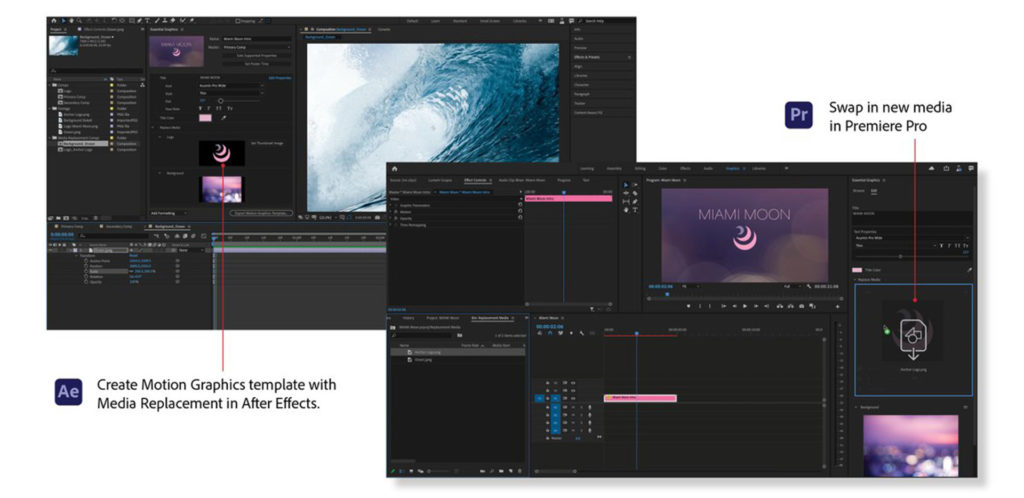Collapse the Logo group in After Effects
1024x498 pixels.
[160, 137]
